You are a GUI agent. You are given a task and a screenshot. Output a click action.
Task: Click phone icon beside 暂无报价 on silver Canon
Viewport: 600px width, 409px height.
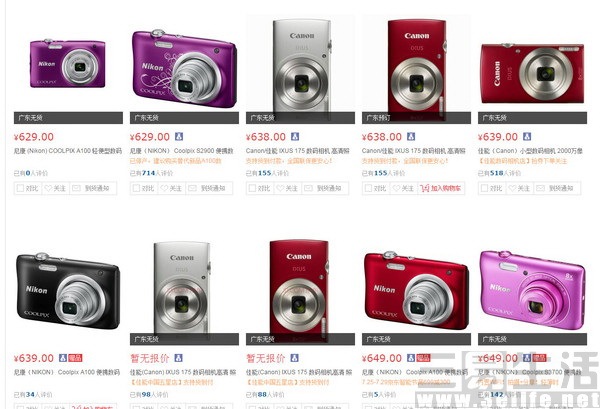(x=178, y=358)
